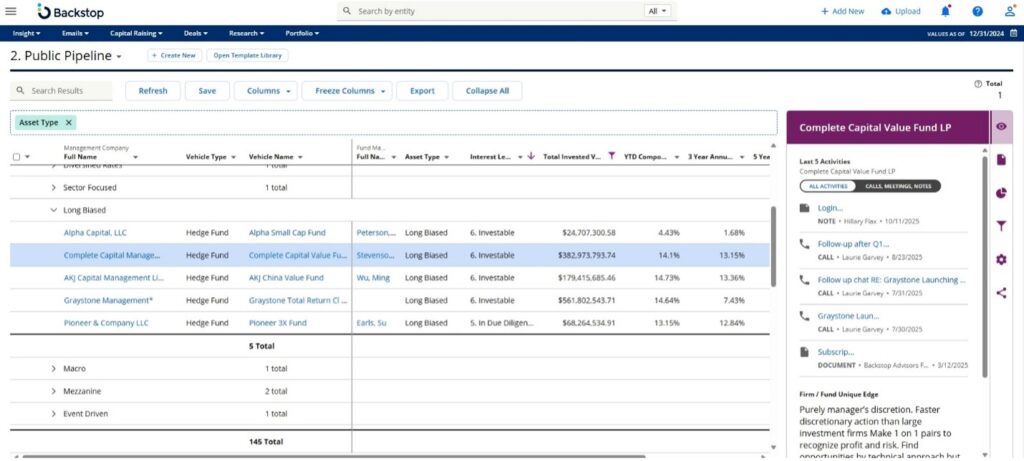Open the pie chart sidebar icon
The width and height of the screenshot is (1024, 461).
pyautogui.click(x=1002, y=193)
